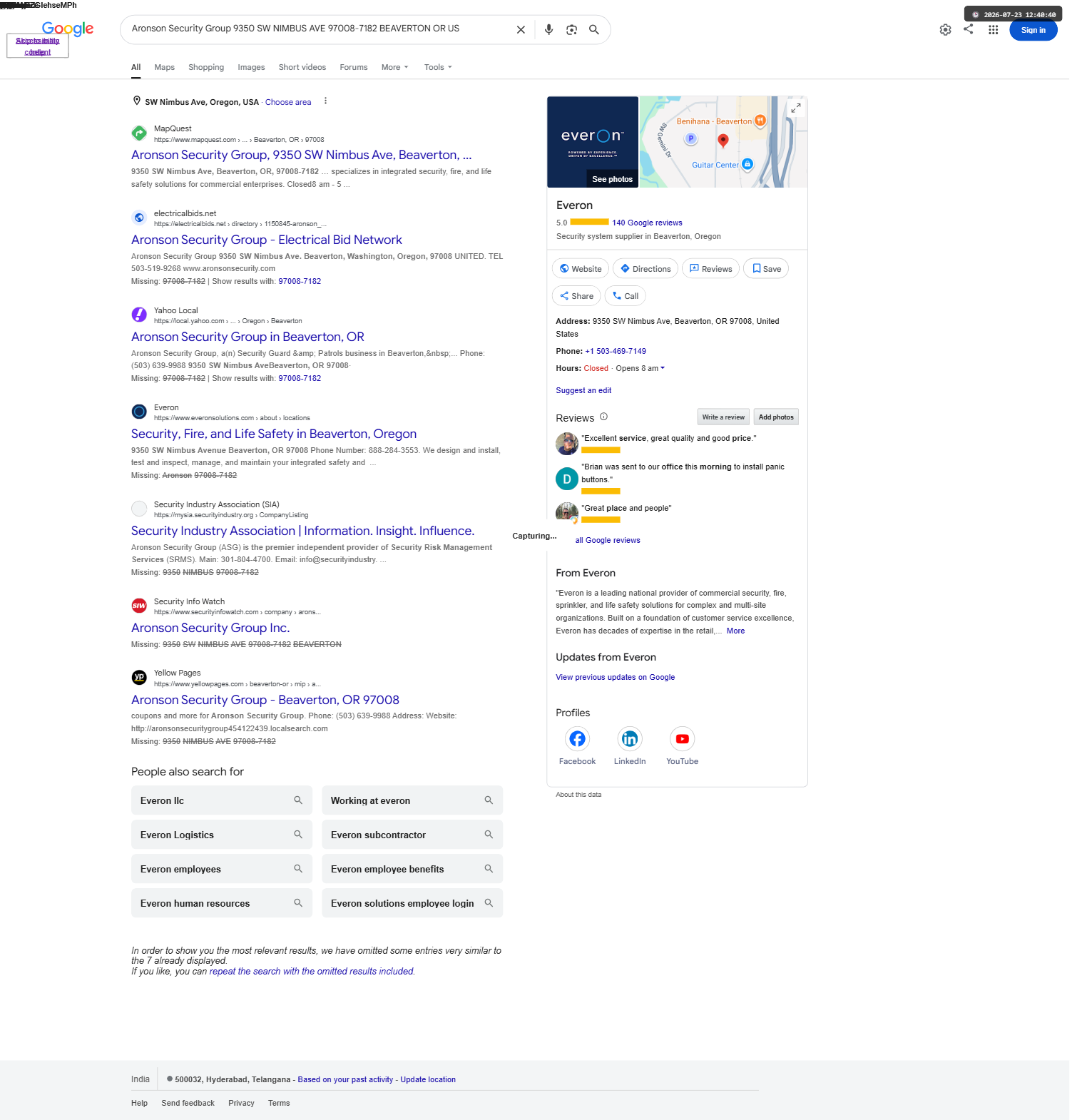Search for Everon Logistics suggestion
This screenshot has width=1082, height=1120.
(x=222, y=835)
